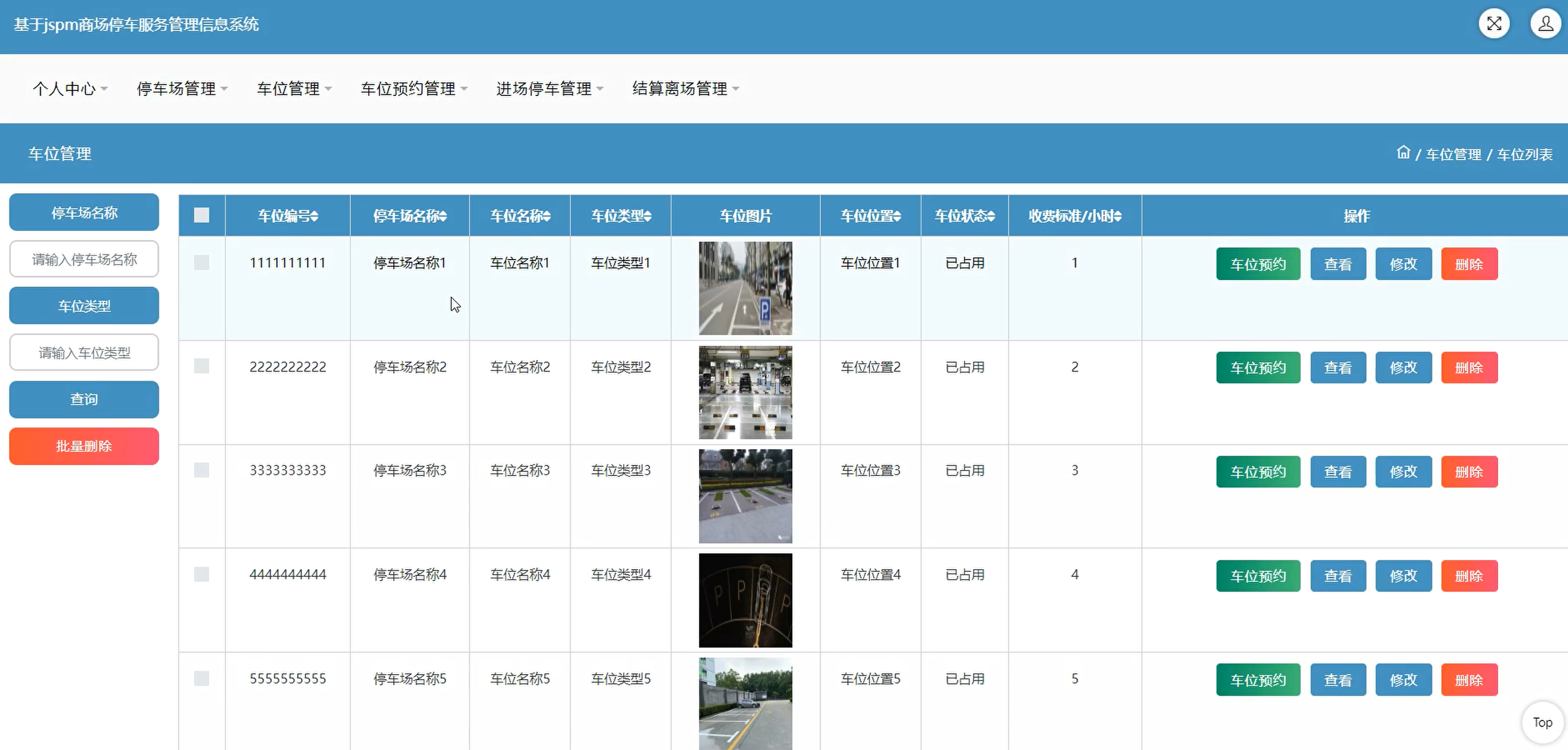Toggle the select-all header checkbox

tap(201, 215)
